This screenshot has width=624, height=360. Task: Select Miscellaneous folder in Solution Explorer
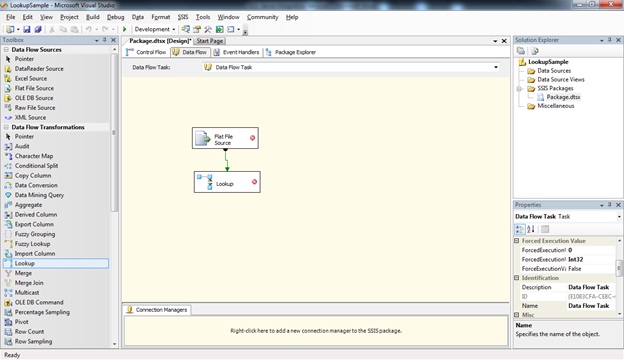pos(555,106)
